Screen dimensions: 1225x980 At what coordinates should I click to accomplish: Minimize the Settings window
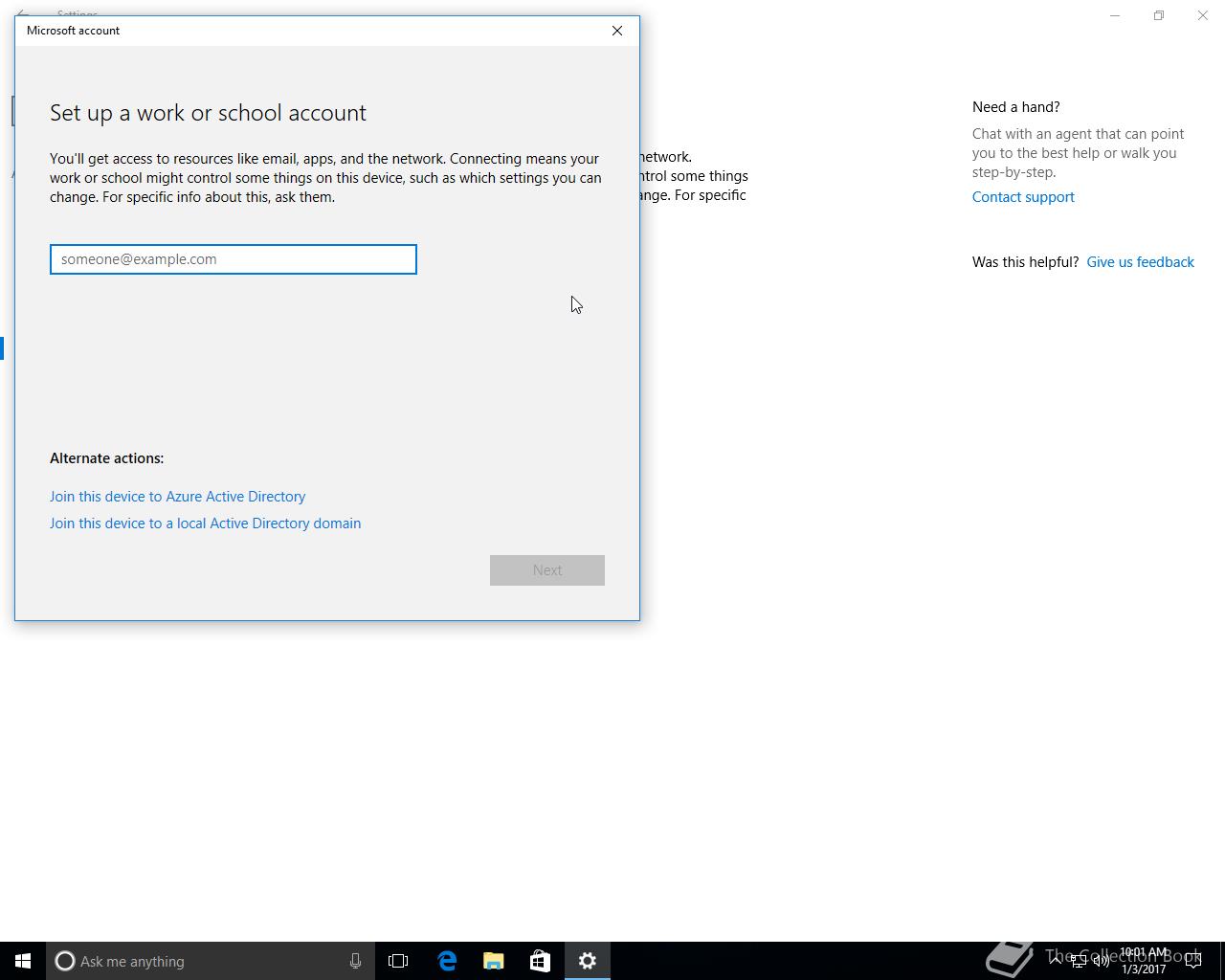(1115, 15)
